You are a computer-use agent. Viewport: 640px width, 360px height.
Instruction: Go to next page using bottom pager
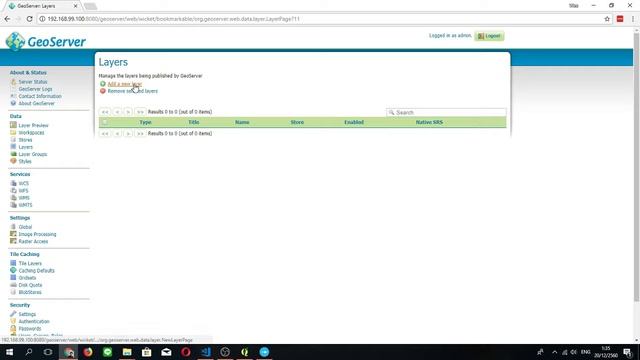[128, 133]
